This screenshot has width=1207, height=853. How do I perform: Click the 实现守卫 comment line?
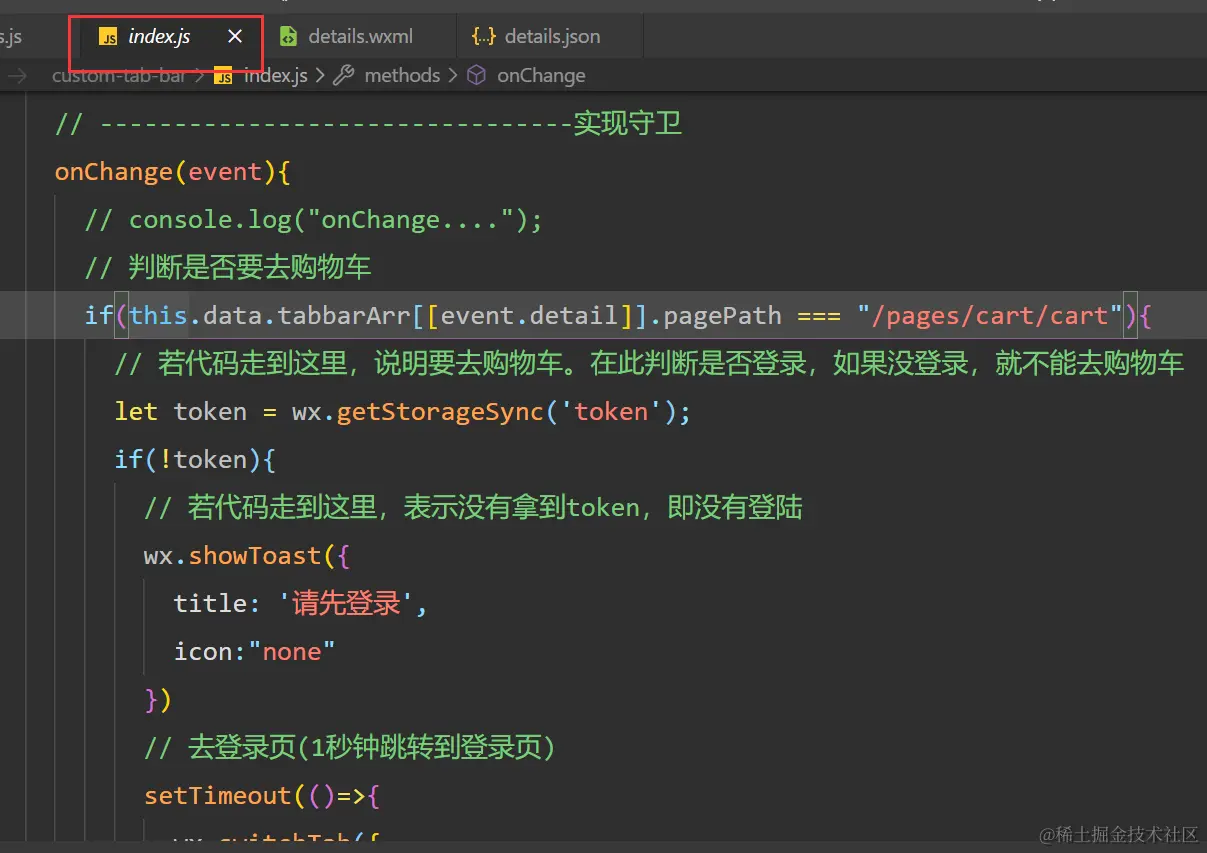368,124
